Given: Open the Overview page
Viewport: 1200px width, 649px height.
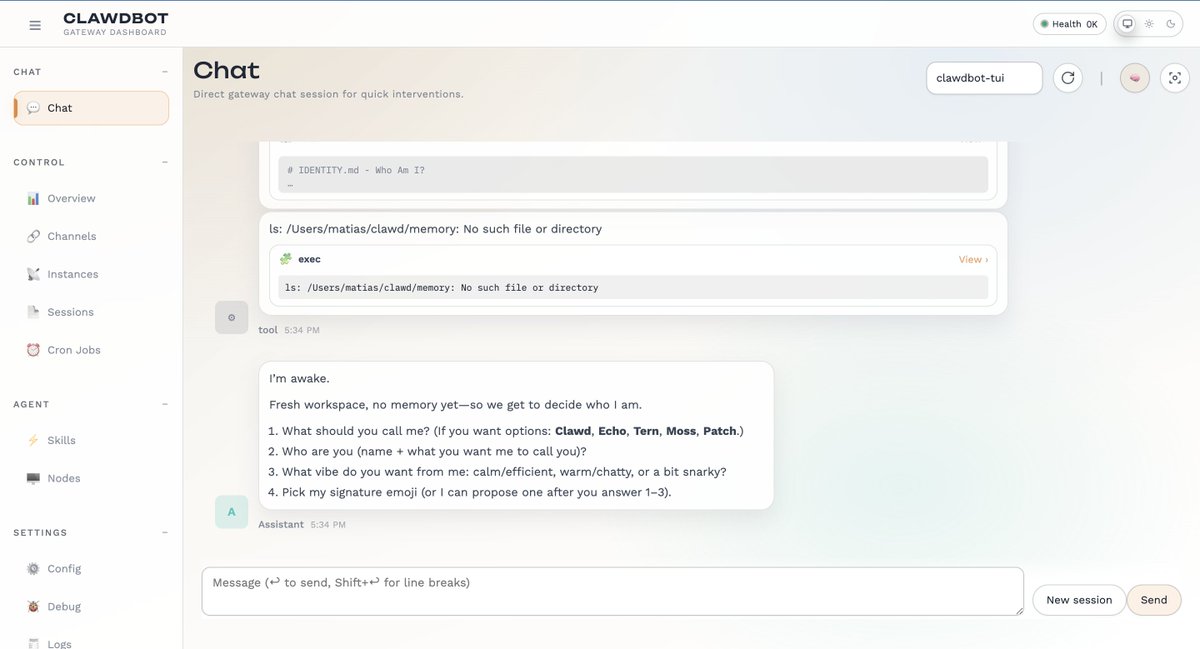Looking at the screenshot, I should click(x=91, y=198).
